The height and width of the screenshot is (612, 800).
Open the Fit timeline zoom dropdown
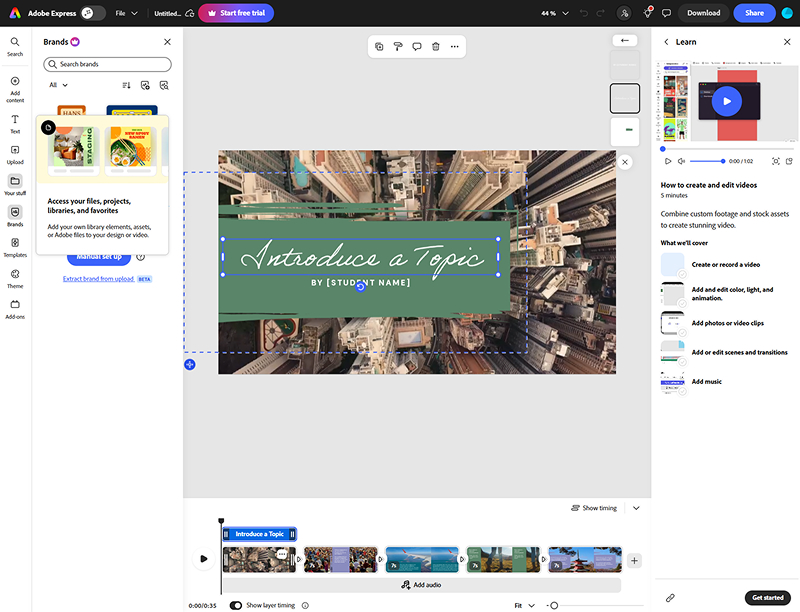point(523,605)
